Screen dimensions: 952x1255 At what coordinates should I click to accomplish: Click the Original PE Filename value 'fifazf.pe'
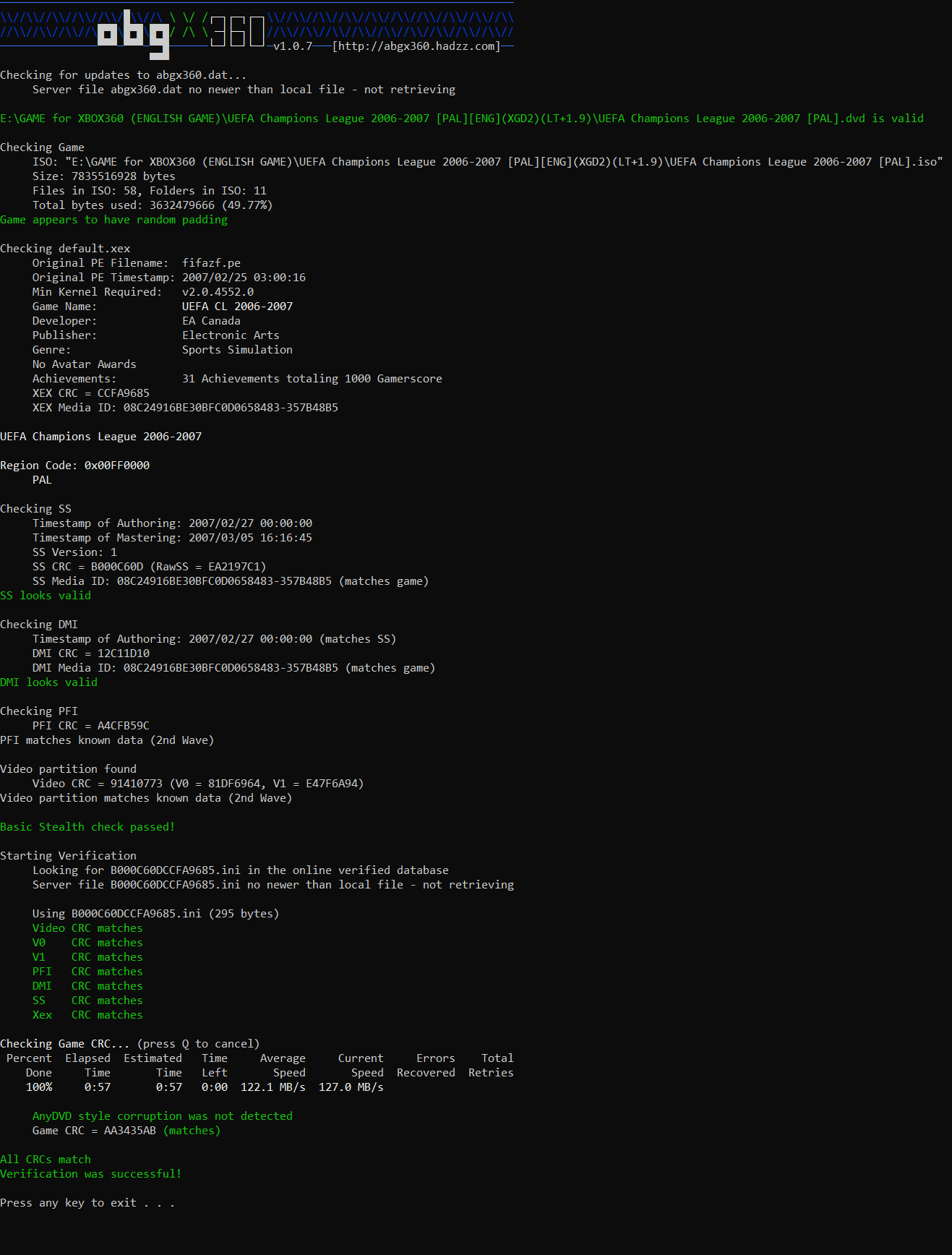pyautogui.click(x=211, y=263)
